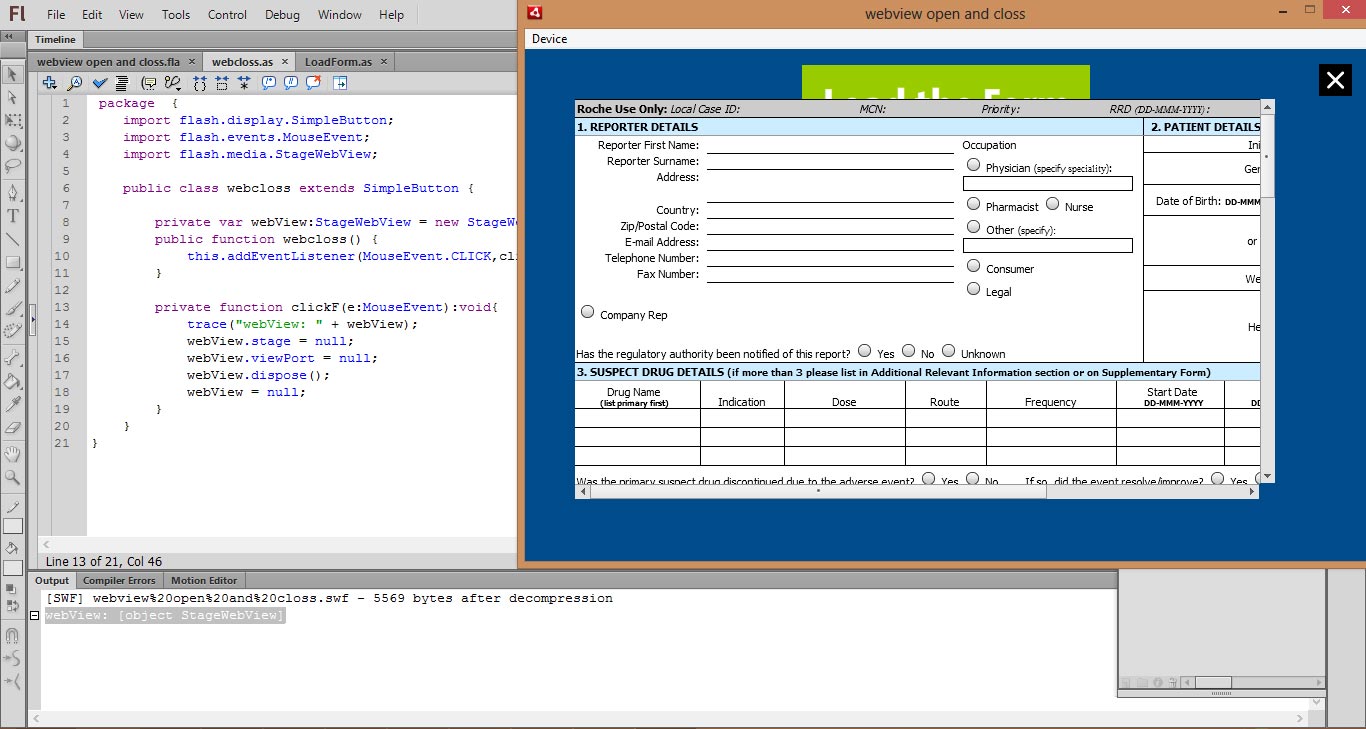Viewport: 1366px width, 729px height.
Task: Choose the Consumer occupation radio button
Action: tap(973, 267)
